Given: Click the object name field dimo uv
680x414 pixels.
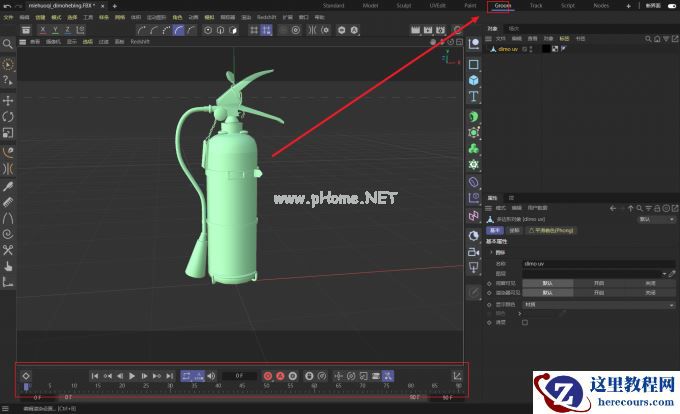Looking at the screenshot, I should coord(598,264).
